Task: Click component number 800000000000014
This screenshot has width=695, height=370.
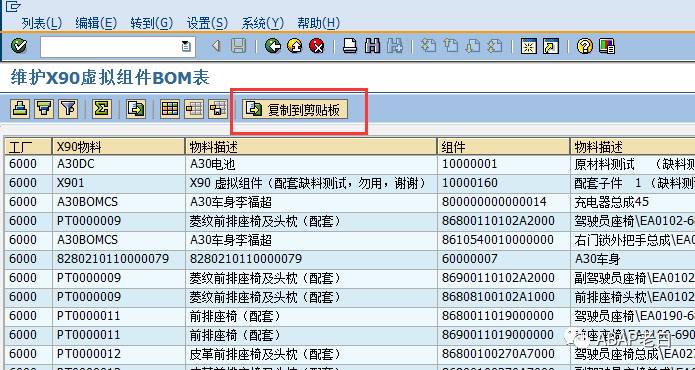Action: tap(494, 203)
